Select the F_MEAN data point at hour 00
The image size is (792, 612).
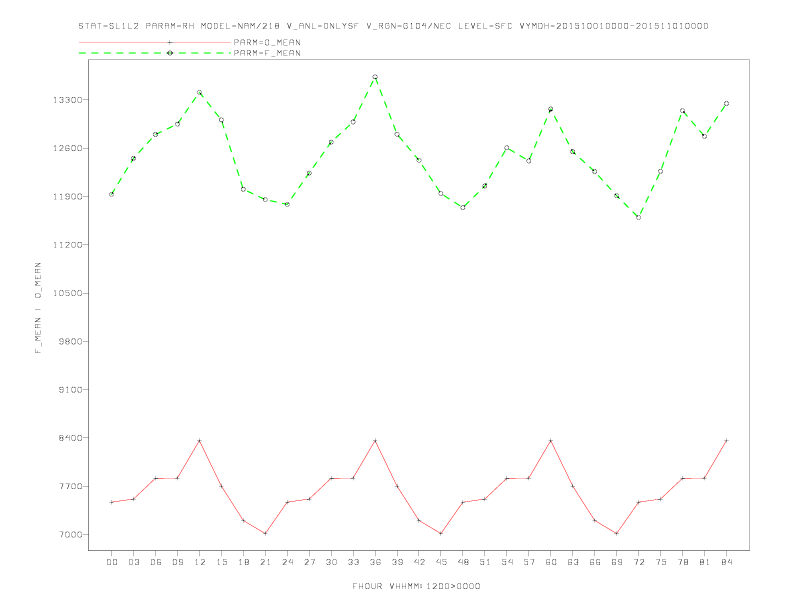112,194
